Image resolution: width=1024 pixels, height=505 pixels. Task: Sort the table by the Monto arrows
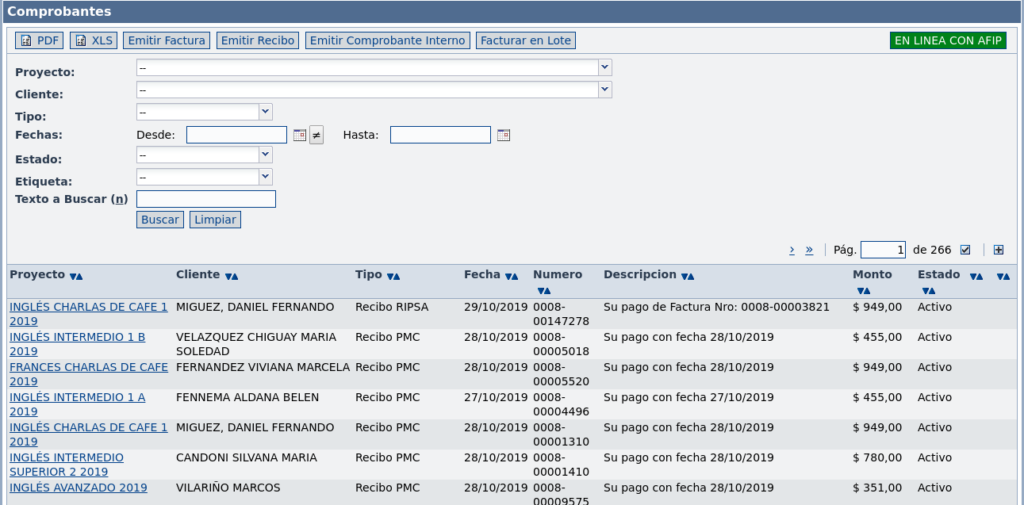pyautogui.click(x=863, y=291)
